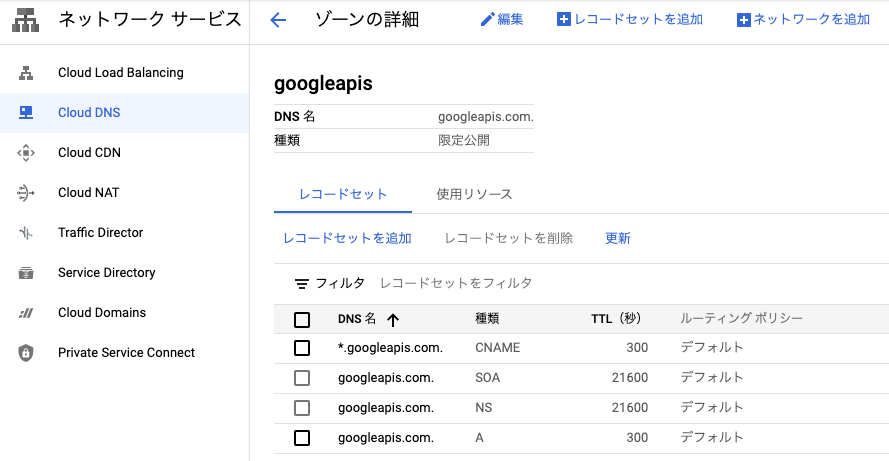Click the googleapis.com. DNS 名 value

tap(486, 117)
